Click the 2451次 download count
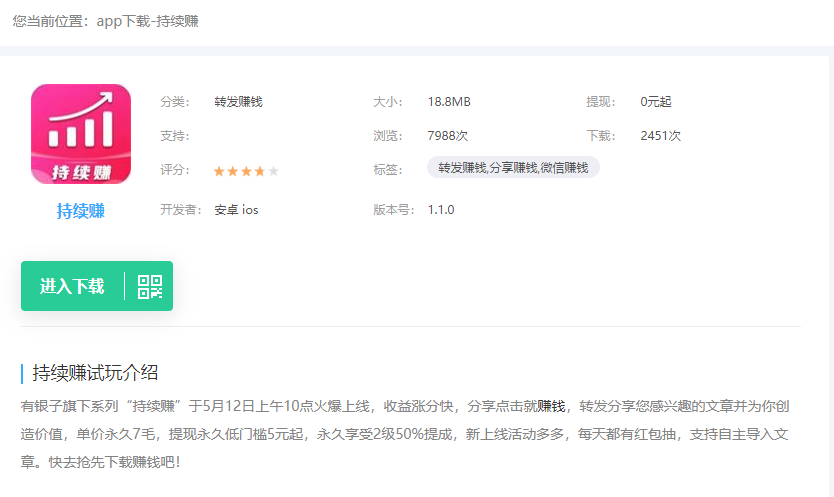Screen dimensions: 834x497 tap(660, 136)
